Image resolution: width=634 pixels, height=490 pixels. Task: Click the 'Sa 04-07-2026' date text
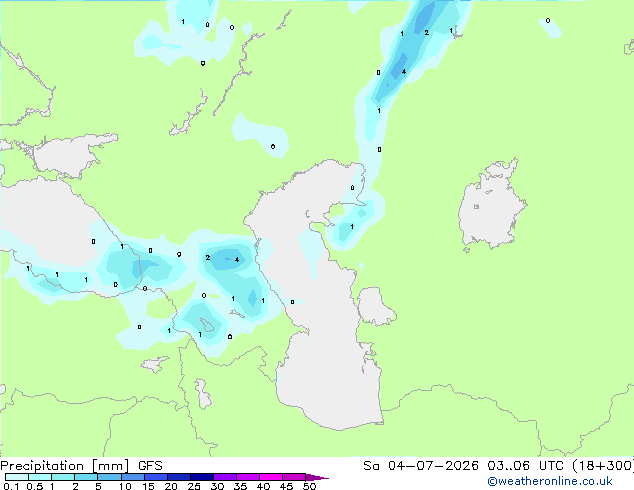421,466
